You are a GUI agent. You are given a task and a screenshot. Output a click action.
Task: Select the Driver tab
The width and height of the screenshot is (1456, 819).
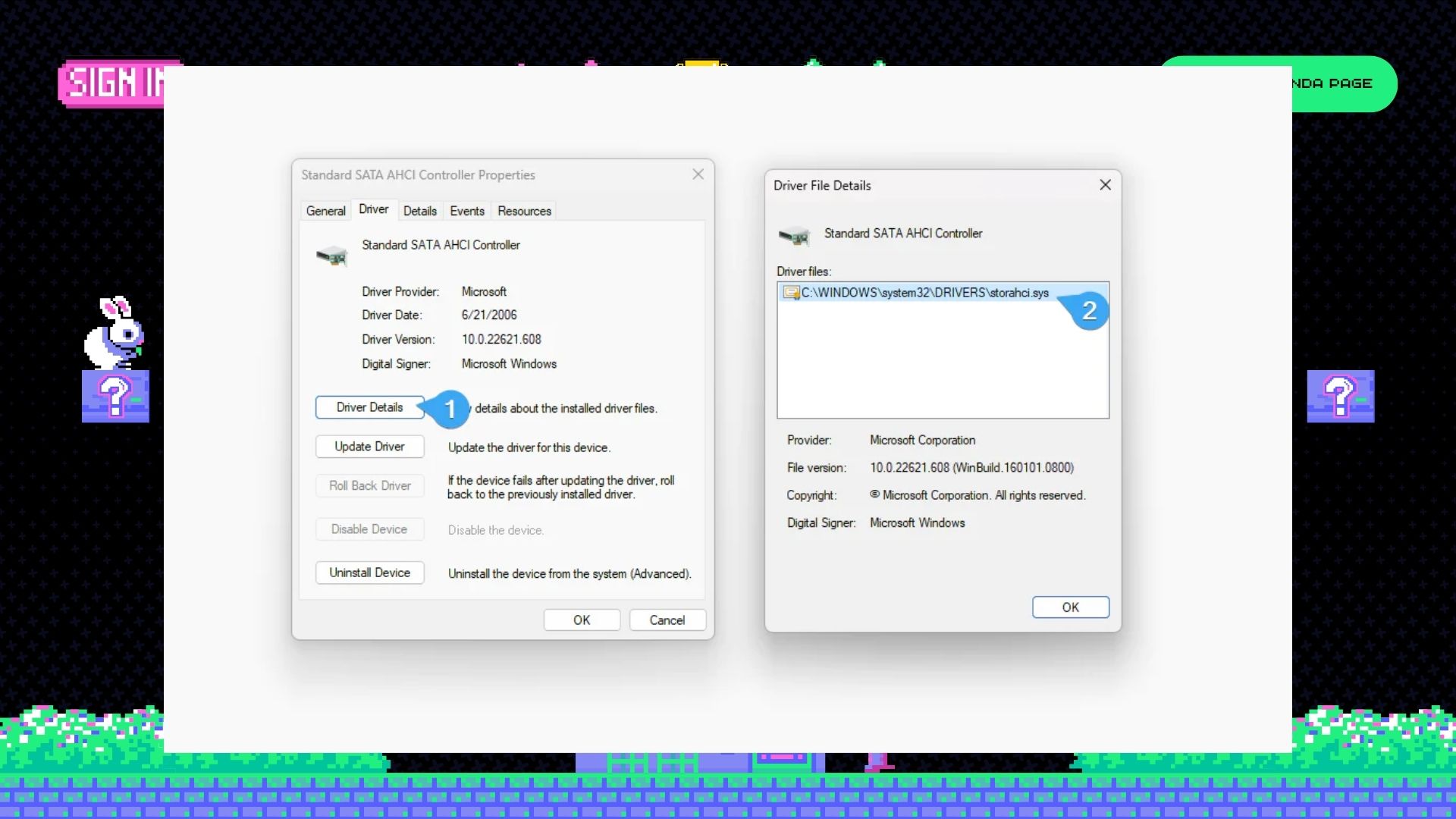pyautogui.click(x=373, y=209)
